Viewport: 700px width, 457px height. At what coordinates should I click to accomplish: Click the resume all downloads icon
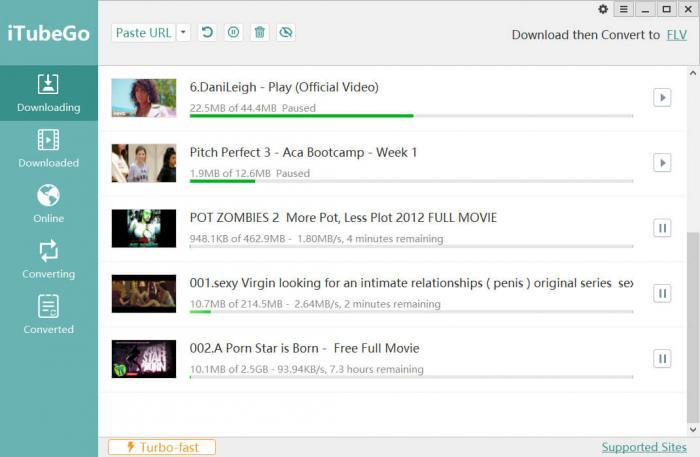coord(207,33)
